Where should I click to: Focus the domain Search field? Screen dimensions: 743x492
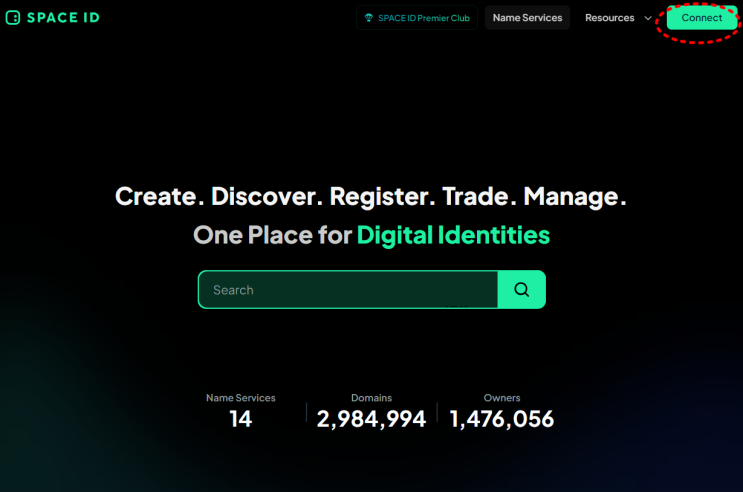click(x=348, y=290)
